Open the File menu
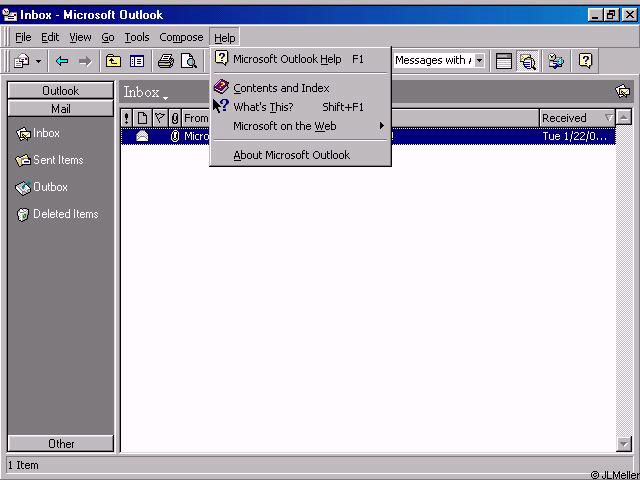This screenshot has width=640, height=480. tap(23, 38)
